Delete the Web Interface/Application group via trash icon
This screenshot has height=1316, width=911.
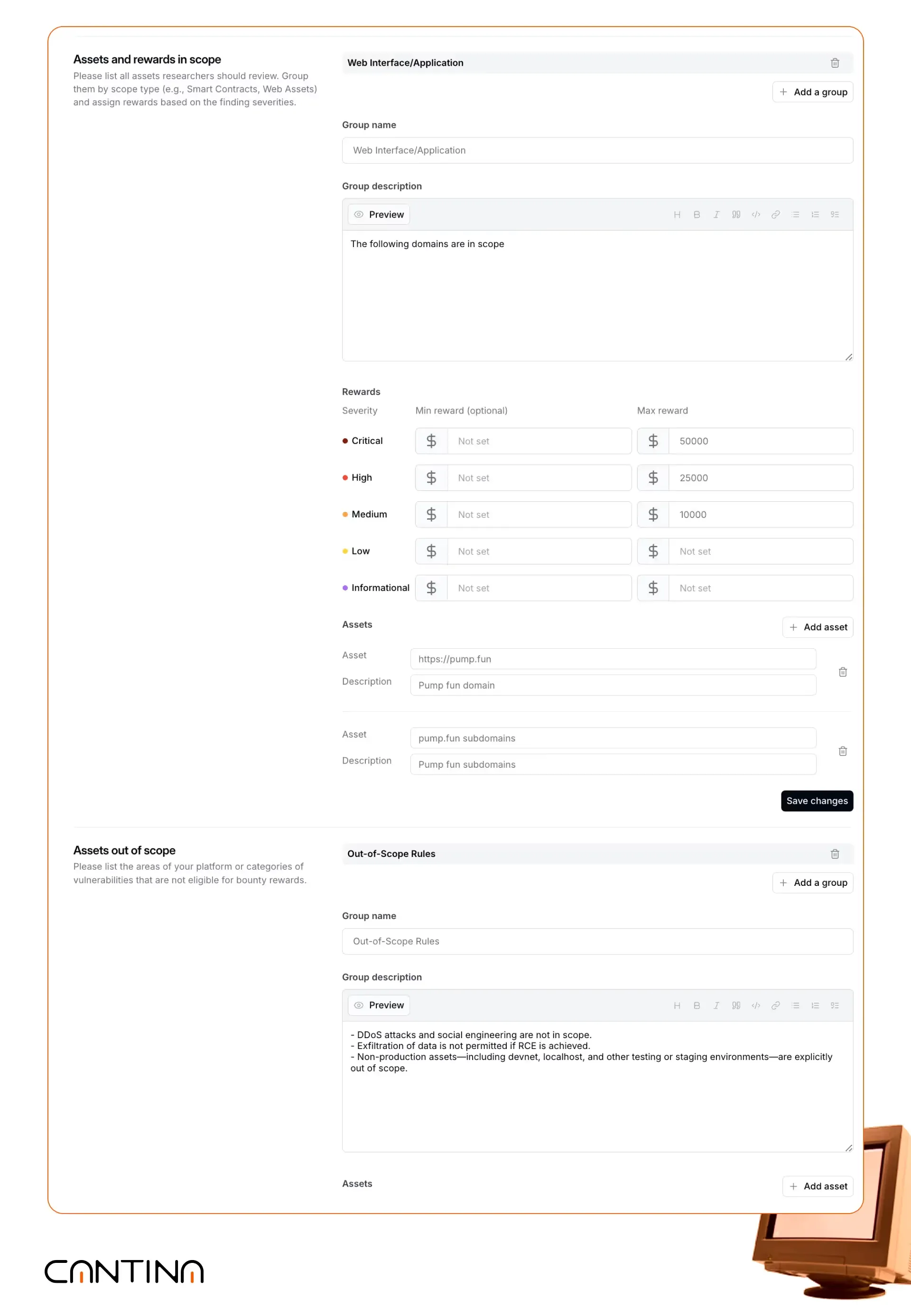click(x=835, y=63)
